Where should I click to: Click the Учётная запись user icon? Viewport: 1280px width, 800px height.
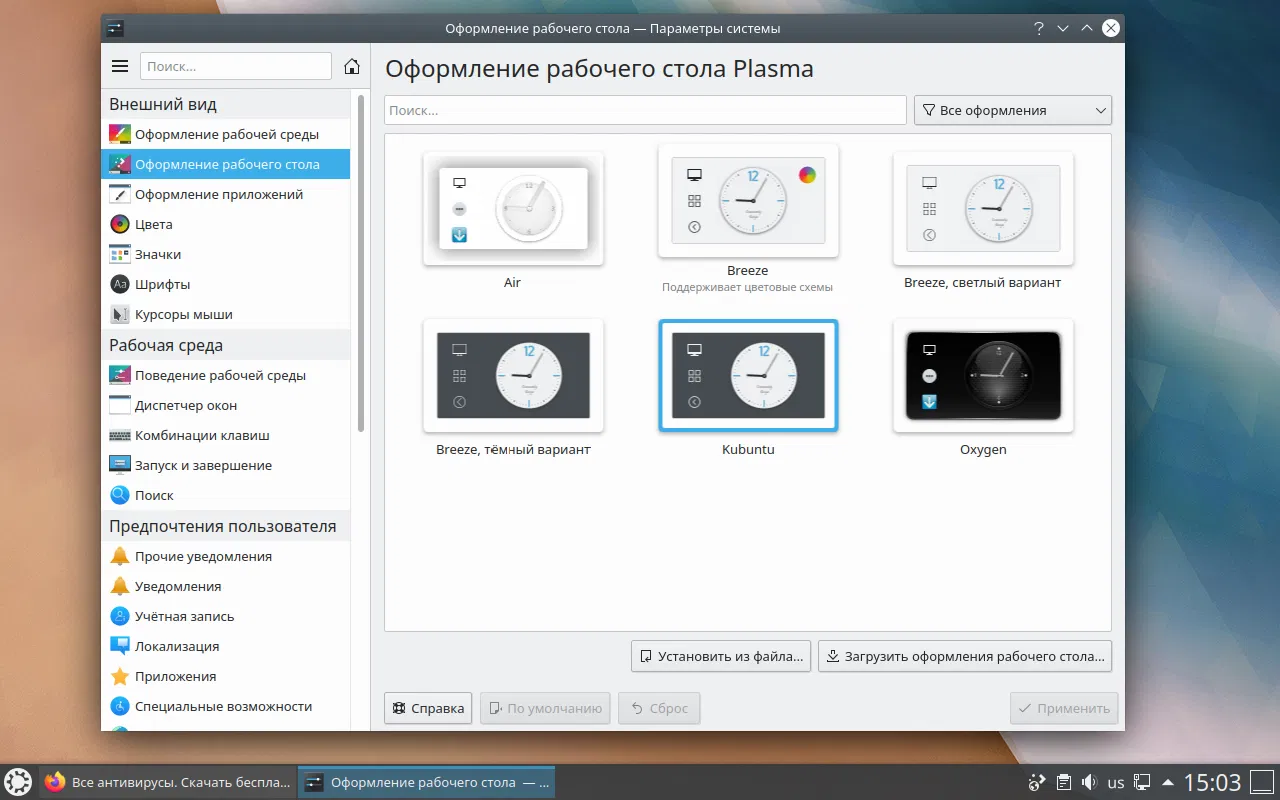(120, 616)
